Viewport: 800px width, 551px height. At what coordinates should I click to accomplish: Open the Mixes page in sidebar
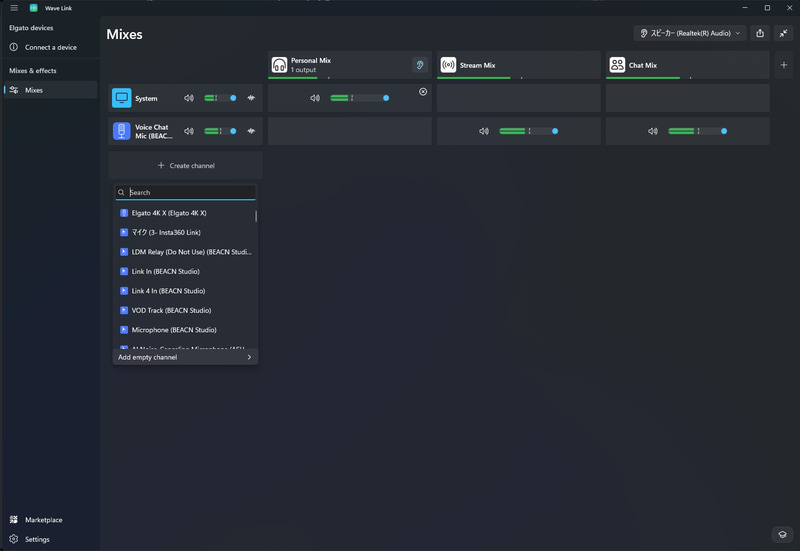click(50, 90)
